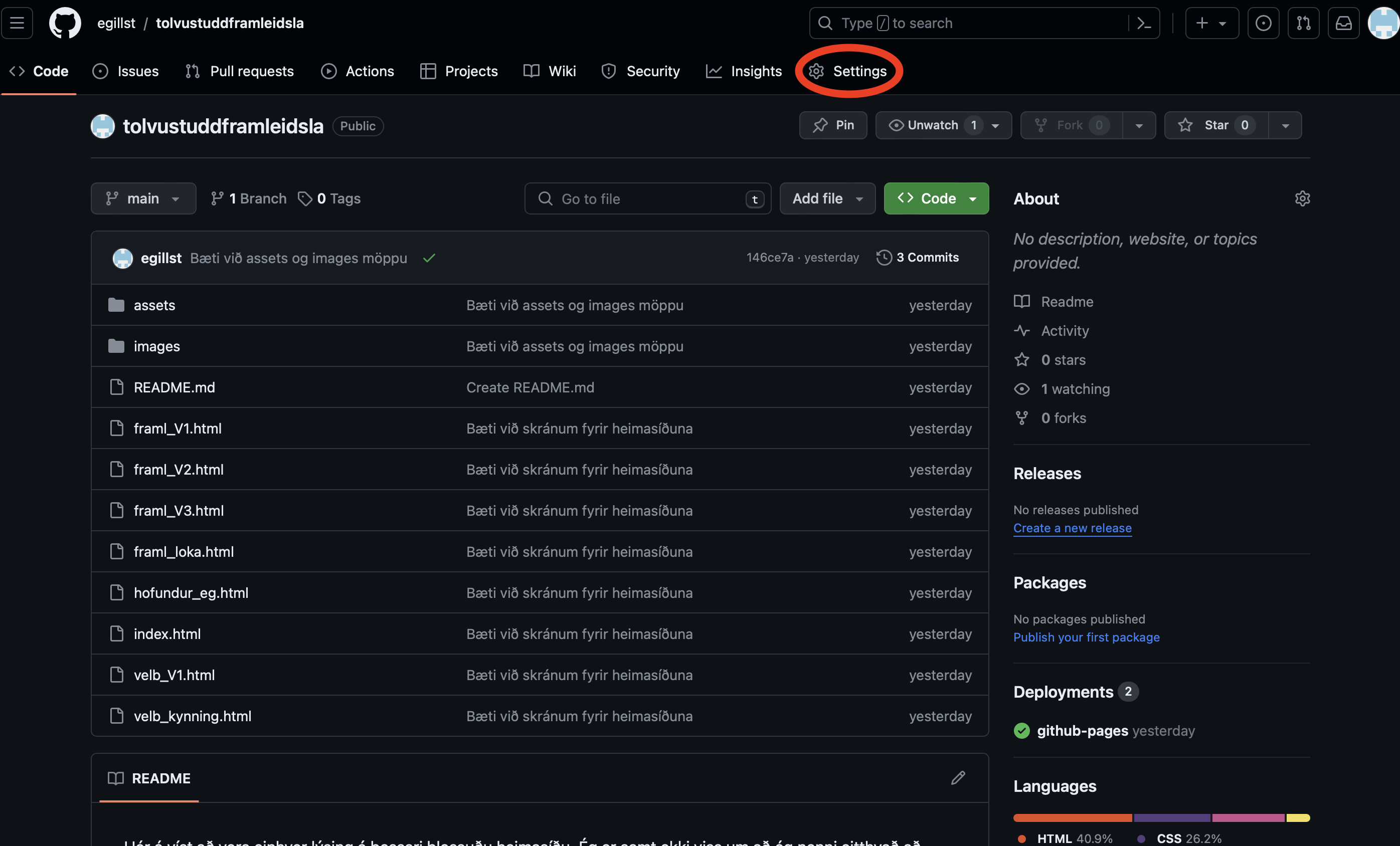Open the repository Settings tab

click(848, 72)
